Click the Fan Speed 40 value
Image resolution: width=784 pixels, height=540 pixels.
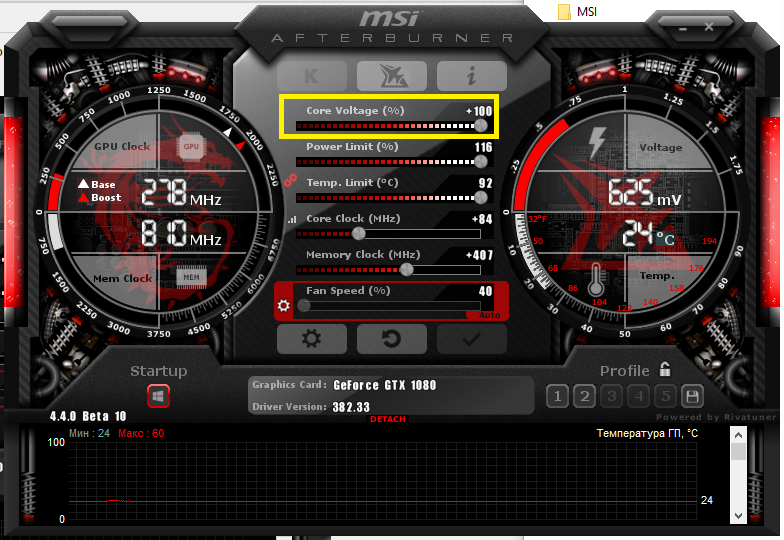[x=486, y=291]
